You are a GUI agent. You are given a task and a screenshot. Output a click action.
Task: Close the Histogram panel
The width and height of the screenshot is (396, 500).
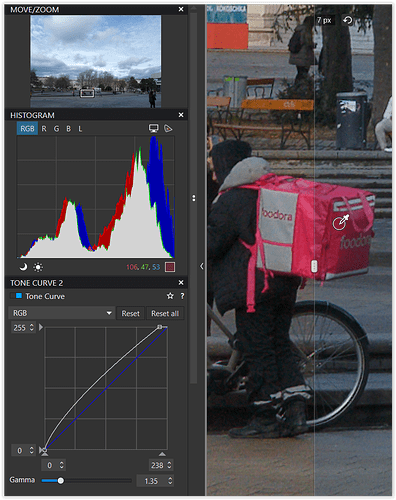[x=181, y=115]
